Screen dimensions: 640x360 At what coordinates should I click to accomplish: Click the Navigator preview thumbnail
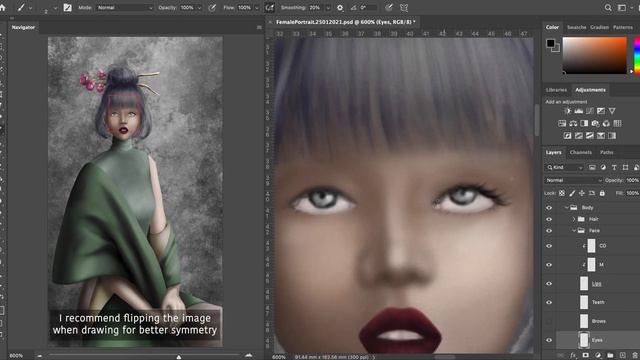pyautogui.click(x=135, y=192)
